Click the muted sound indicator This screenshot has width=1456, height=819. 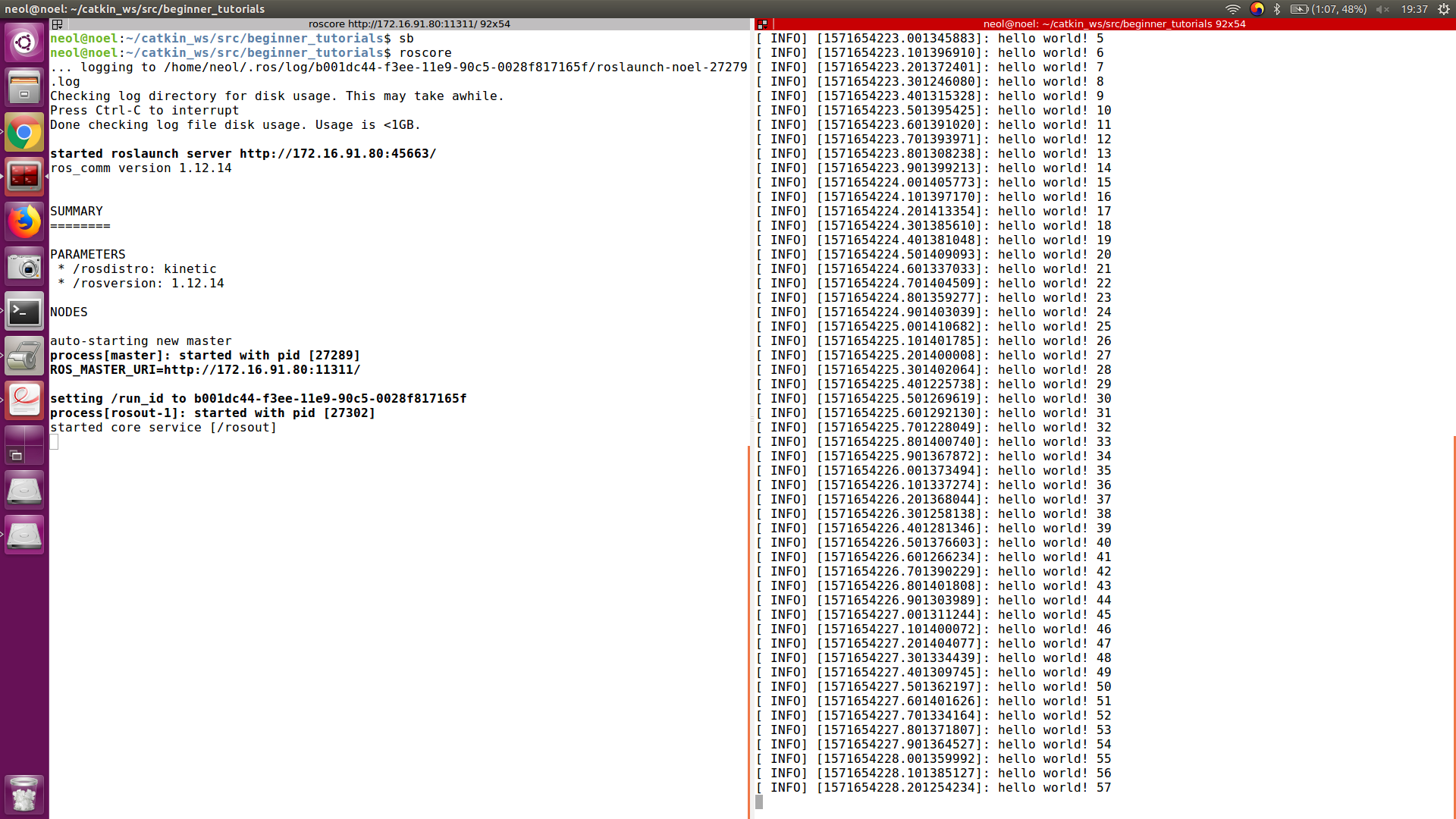(1382, 9)
